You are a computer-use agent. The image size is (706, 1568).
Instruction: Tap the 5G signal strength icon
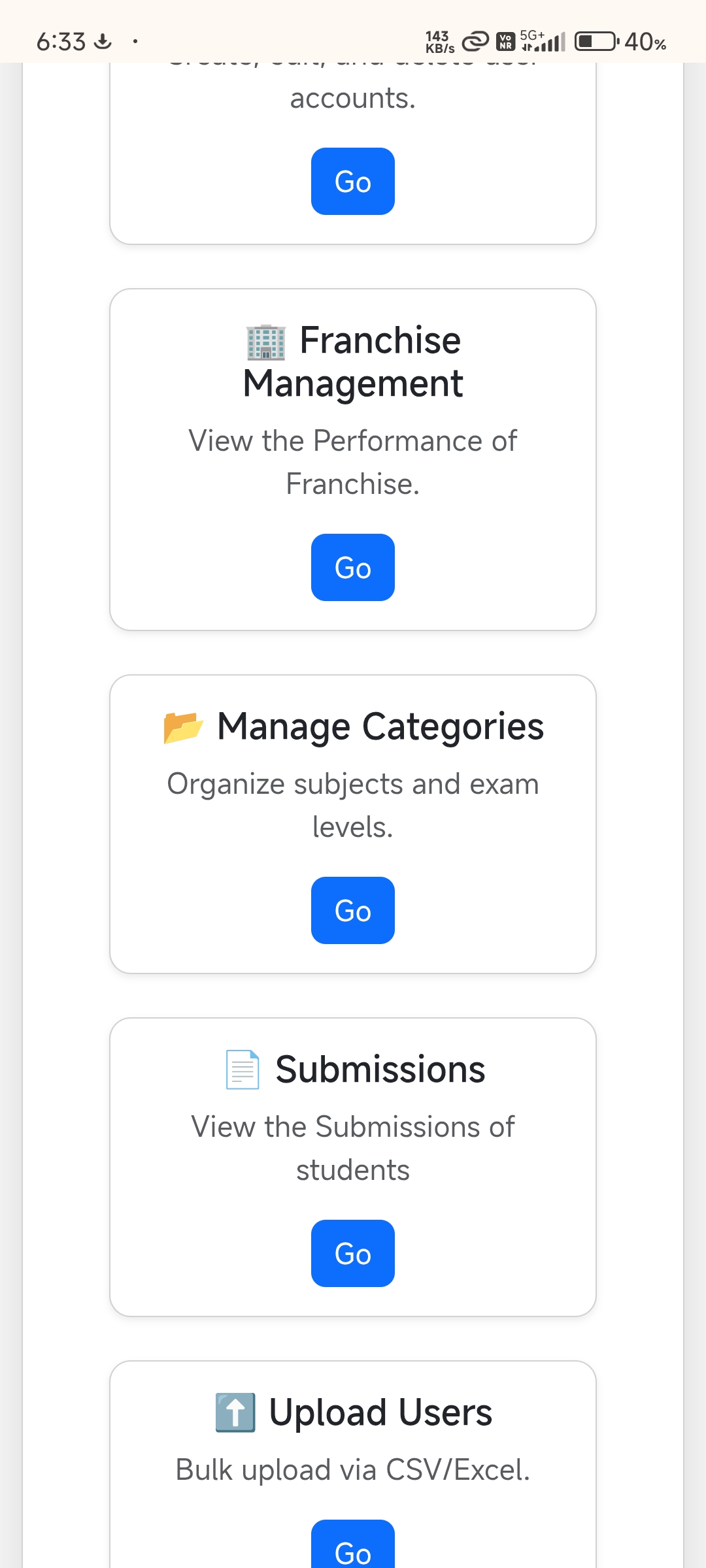coord(543,42)
